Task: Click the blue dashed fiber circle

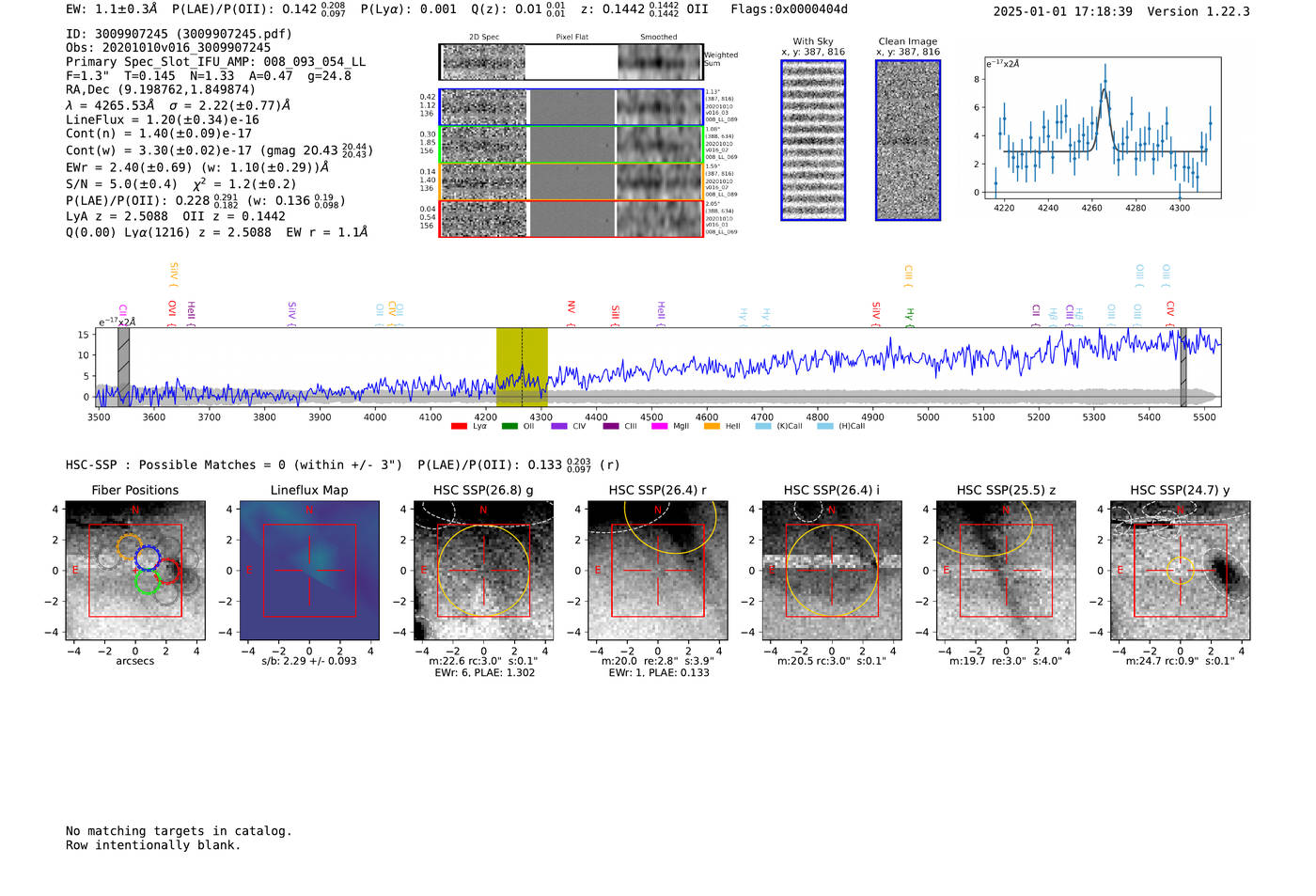Action: (x=148, y=558)
